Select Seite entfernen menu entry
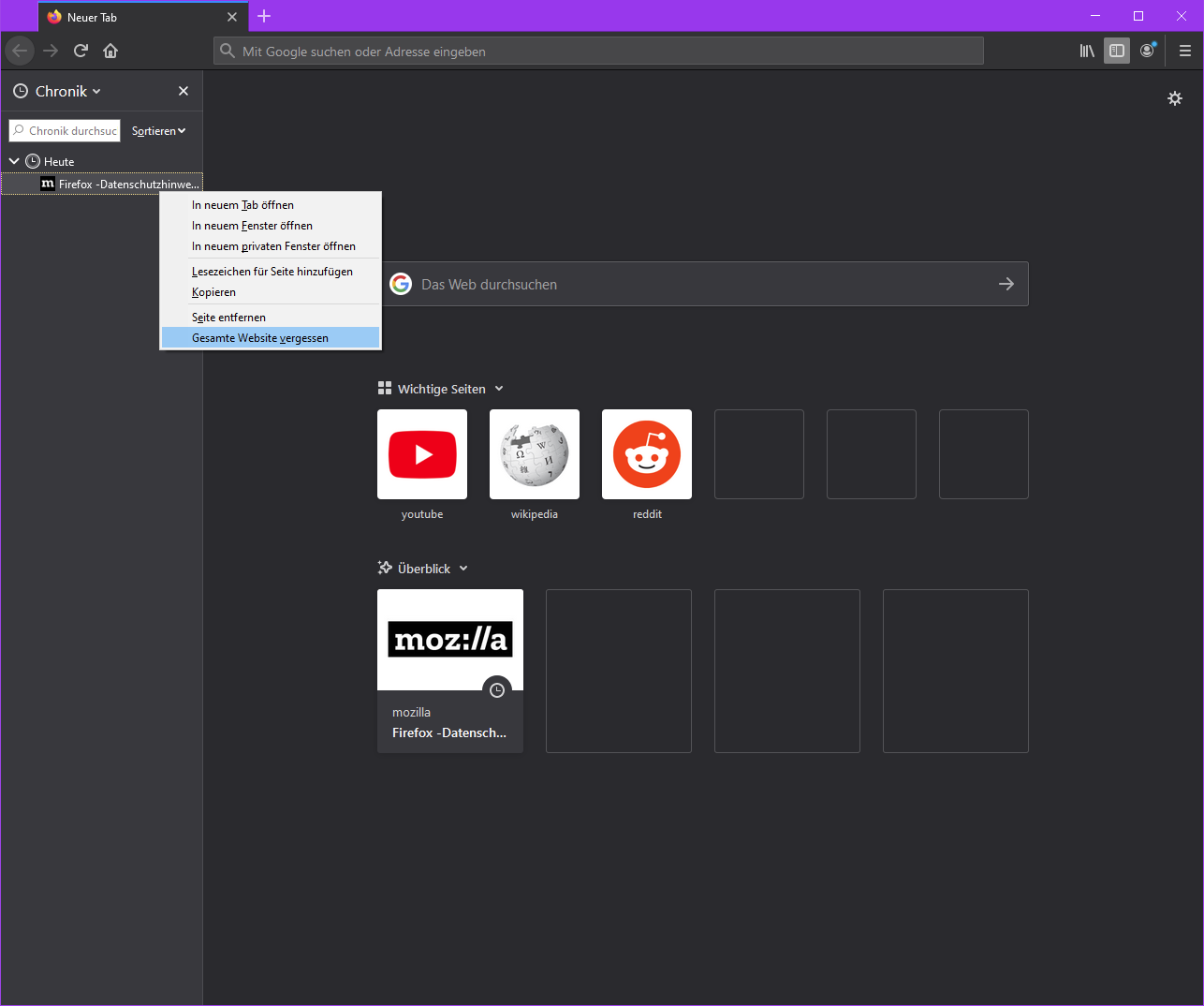This screenshot has height=1006, width=1204. coord(271,318)
